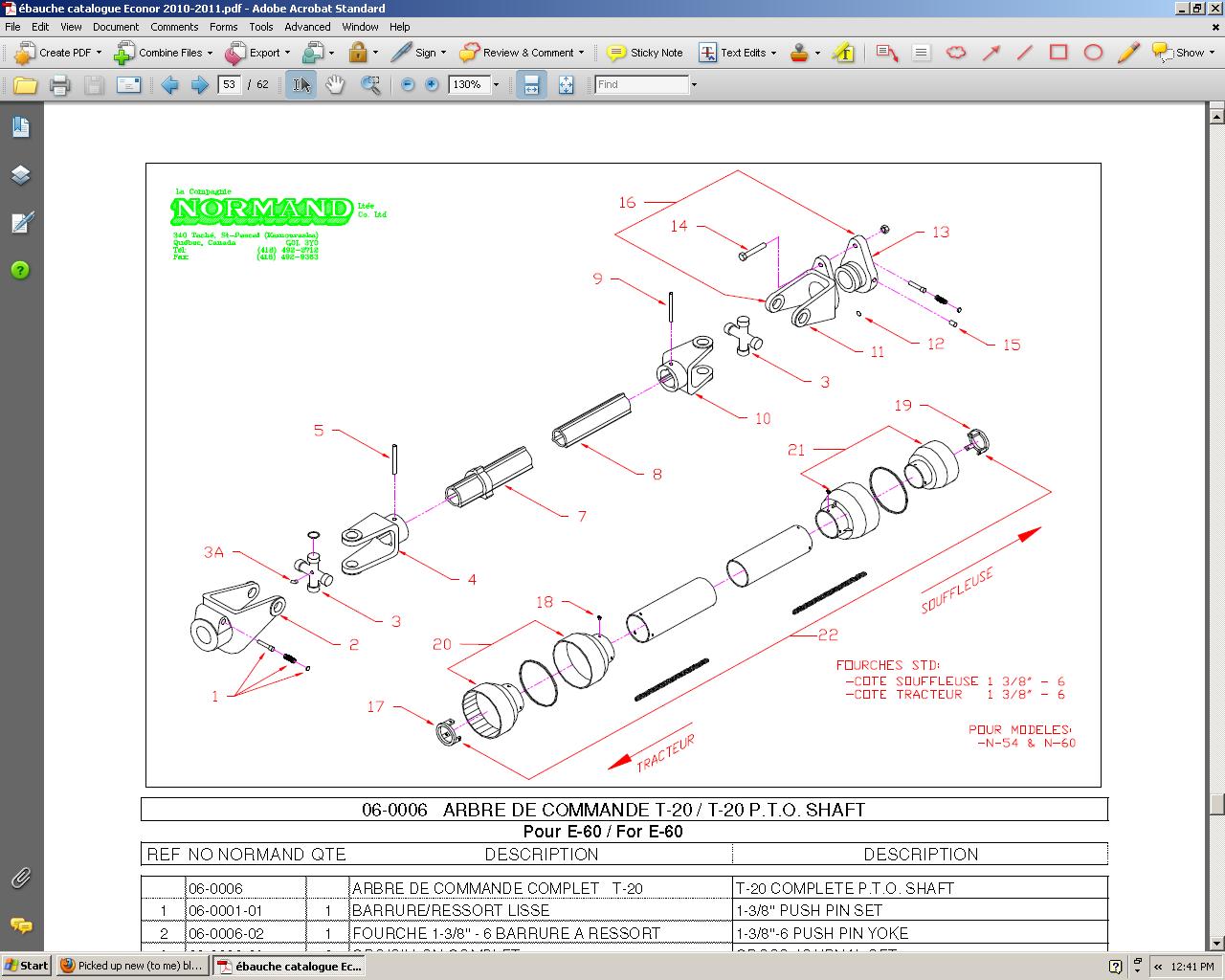Open the Comments menu
The width and height of the screenshot is (1225, 980).
(174, 27)
